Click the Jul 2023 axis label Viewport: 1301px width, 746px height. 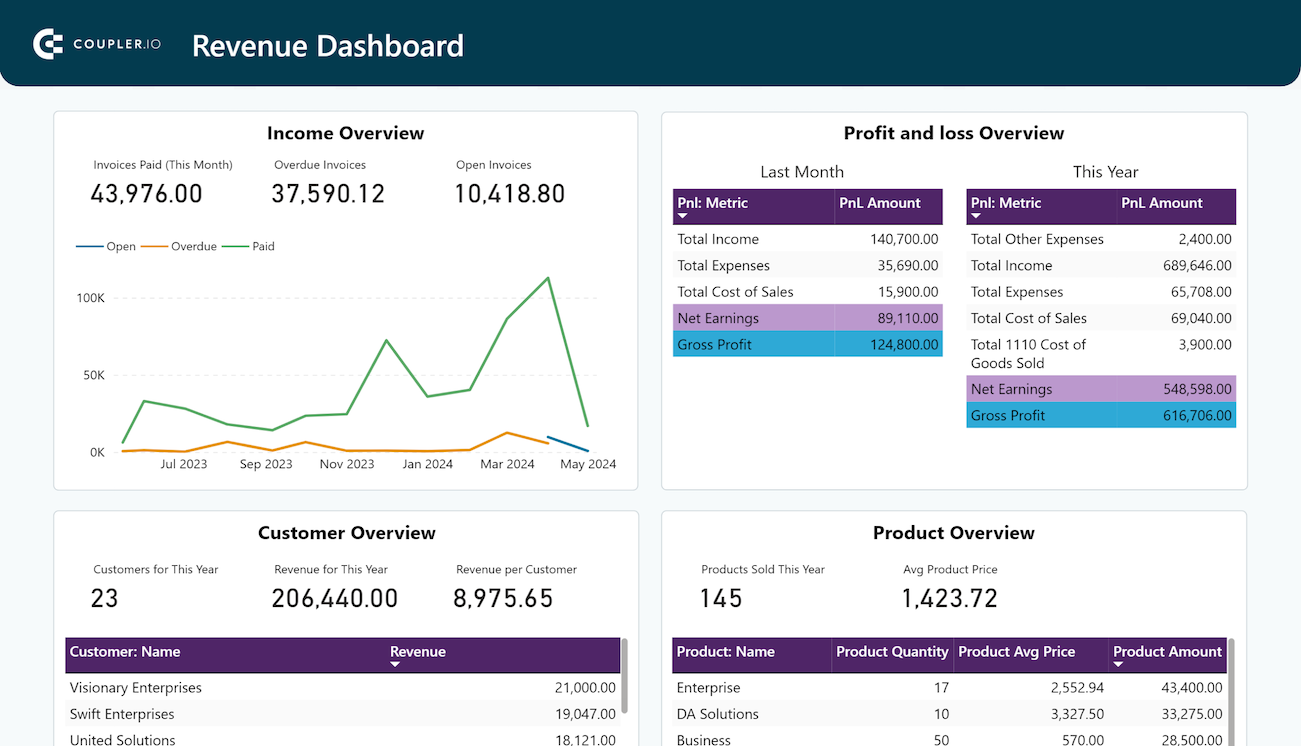pyautogui.click(x=184, y=464)
